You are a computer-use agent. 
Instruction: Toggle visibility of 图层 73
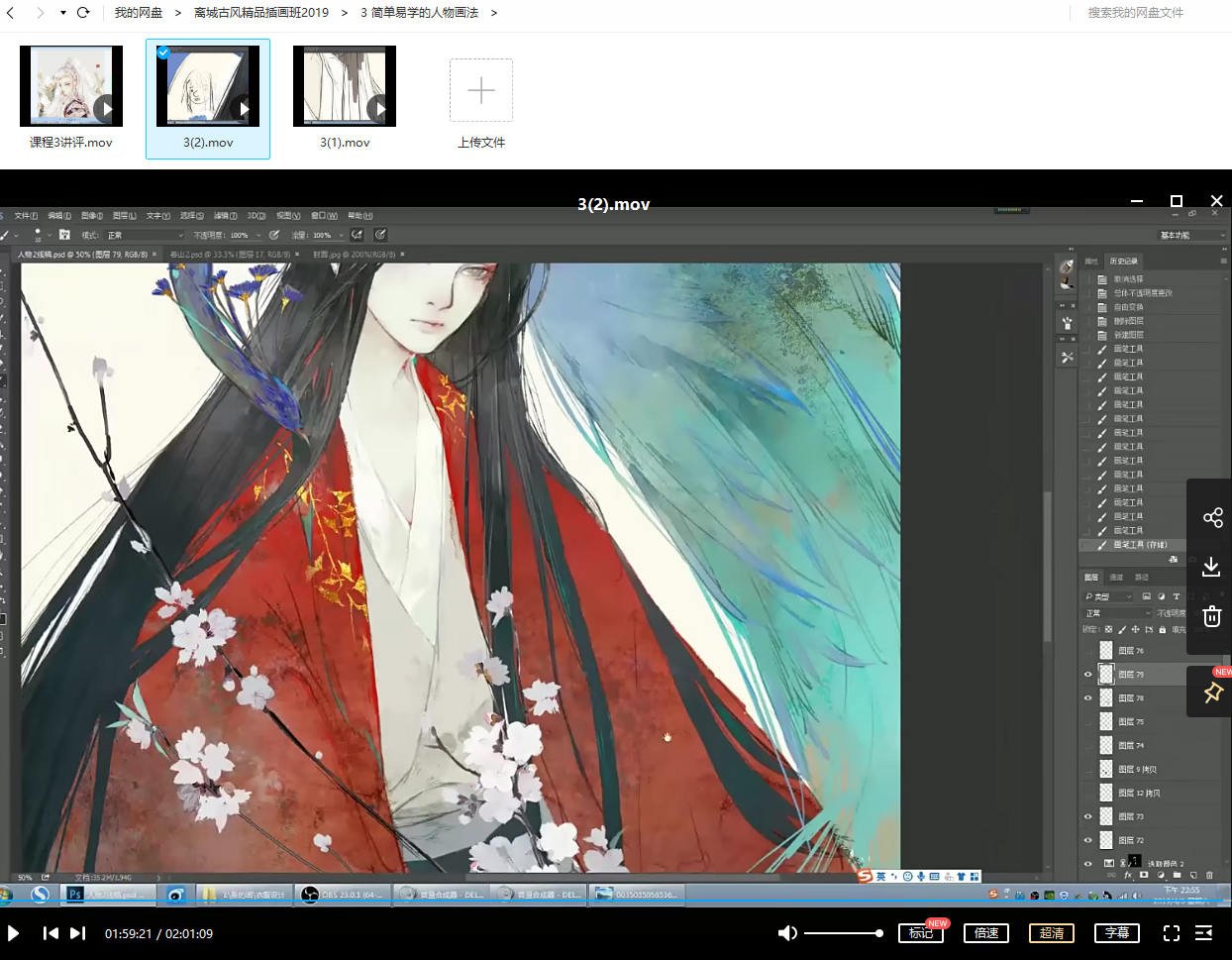coord(1087,815)
